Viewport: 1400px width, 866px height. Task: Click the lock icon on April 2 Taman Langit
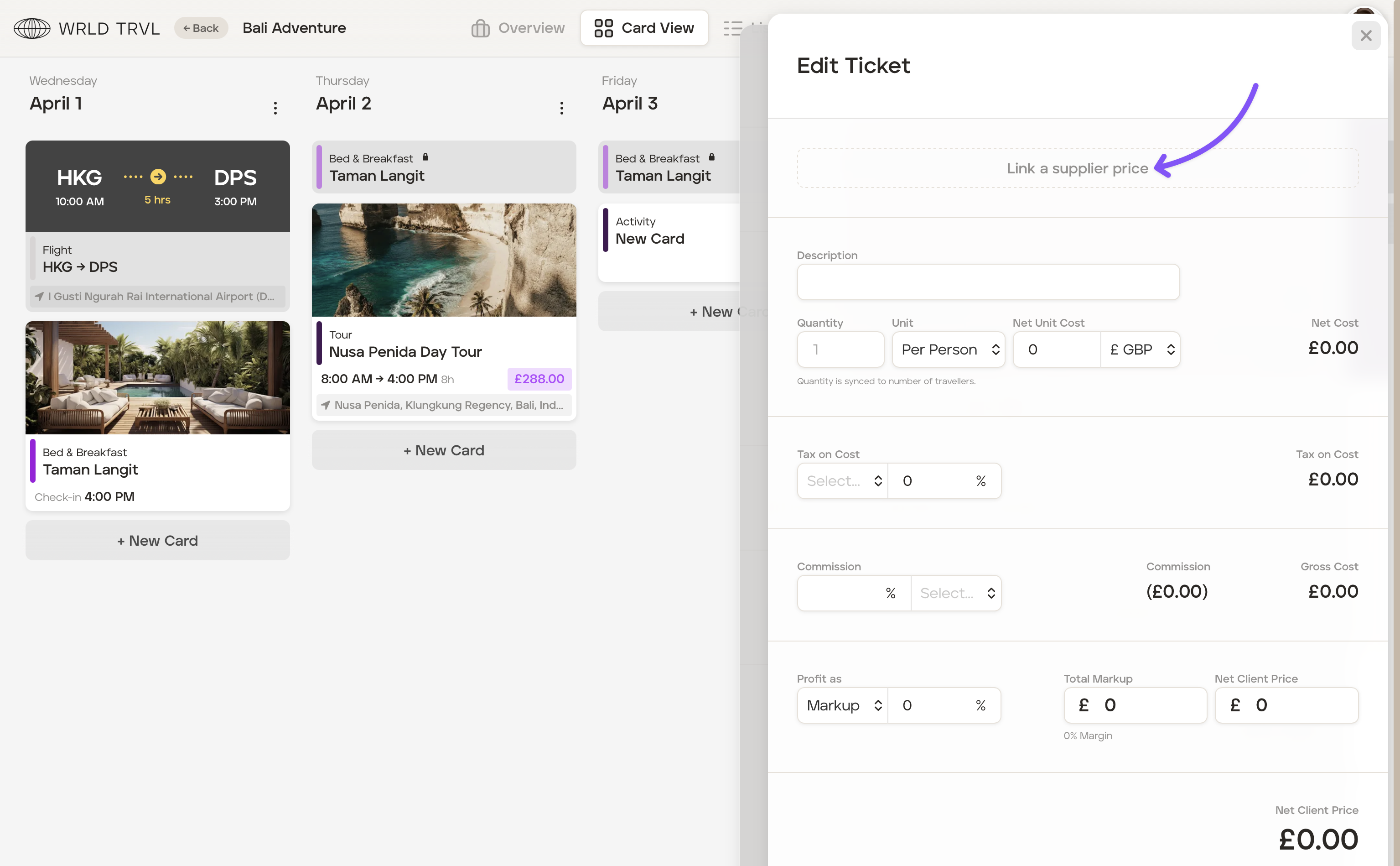pyautogui.click(x=425, y=157)
